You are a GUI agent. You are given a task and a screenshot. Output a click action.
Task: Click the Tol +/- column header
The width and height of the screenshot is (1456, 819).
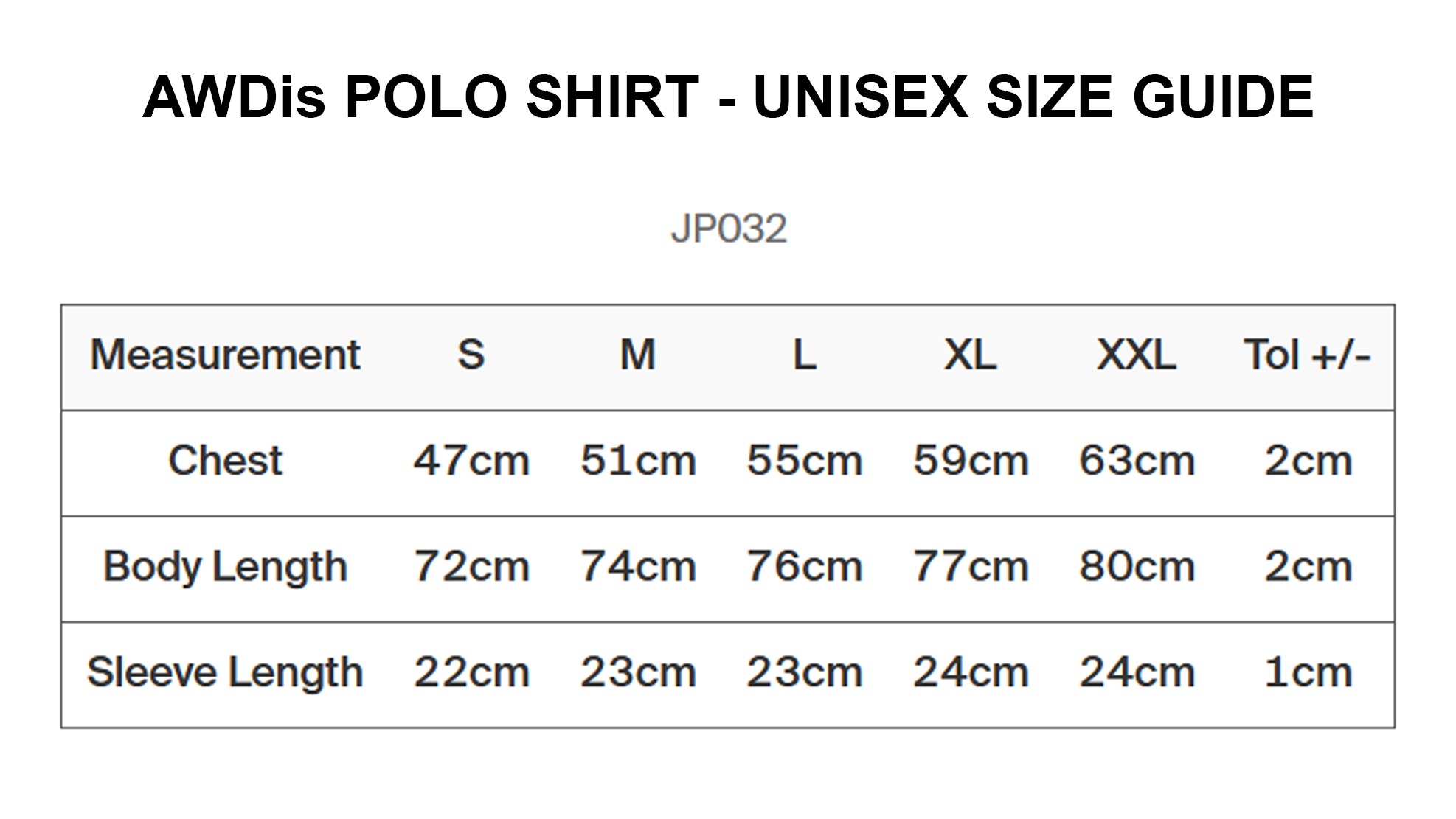click(1308, 355)
